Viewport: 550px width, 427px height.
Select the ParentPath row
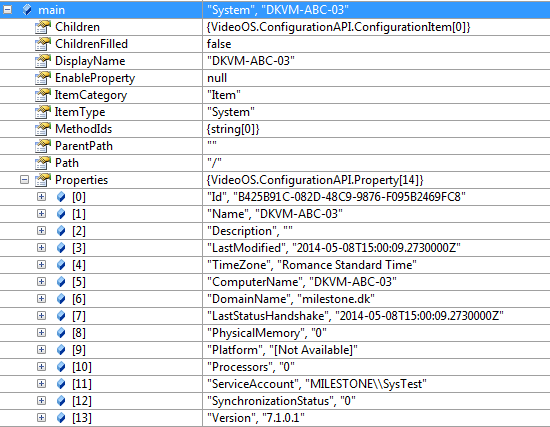point(275,146)
